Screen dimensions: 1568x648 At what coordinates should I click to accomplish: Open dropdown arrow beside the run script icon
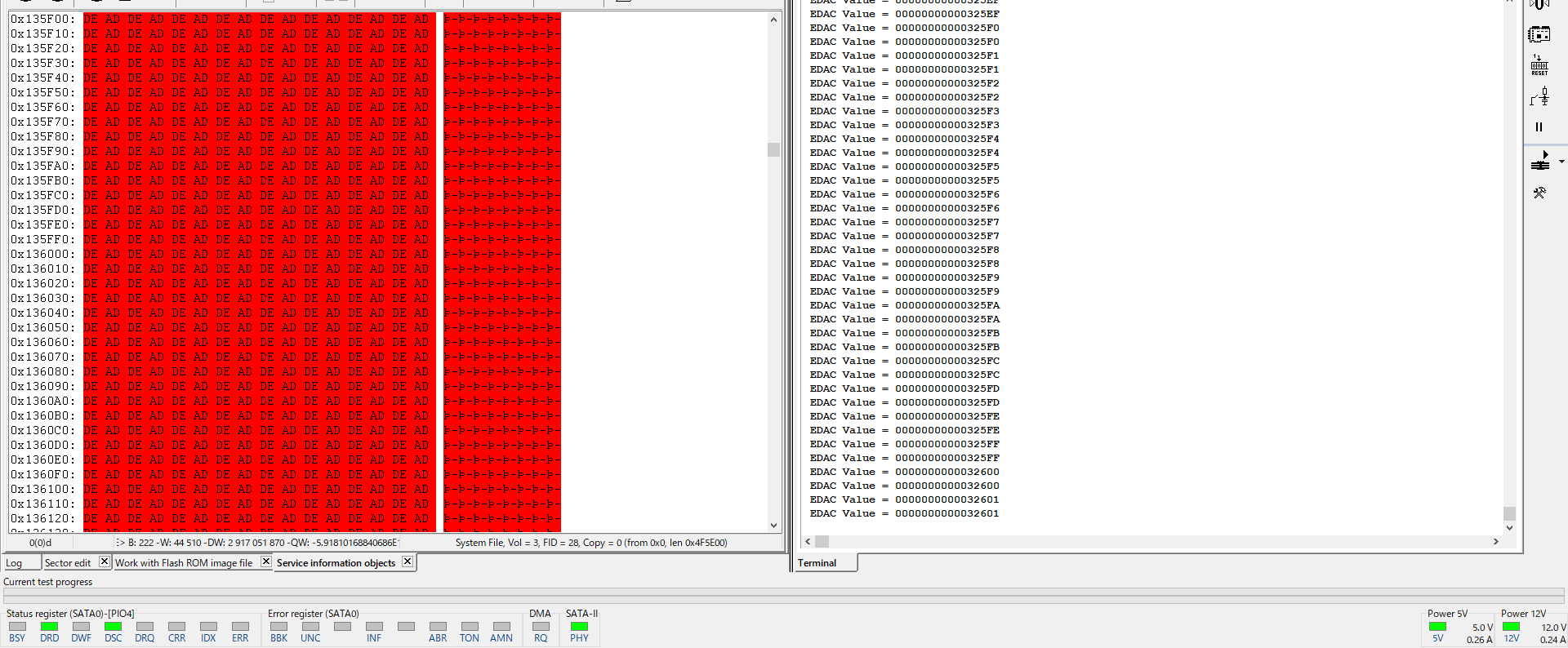click(x=1561, y=162)
